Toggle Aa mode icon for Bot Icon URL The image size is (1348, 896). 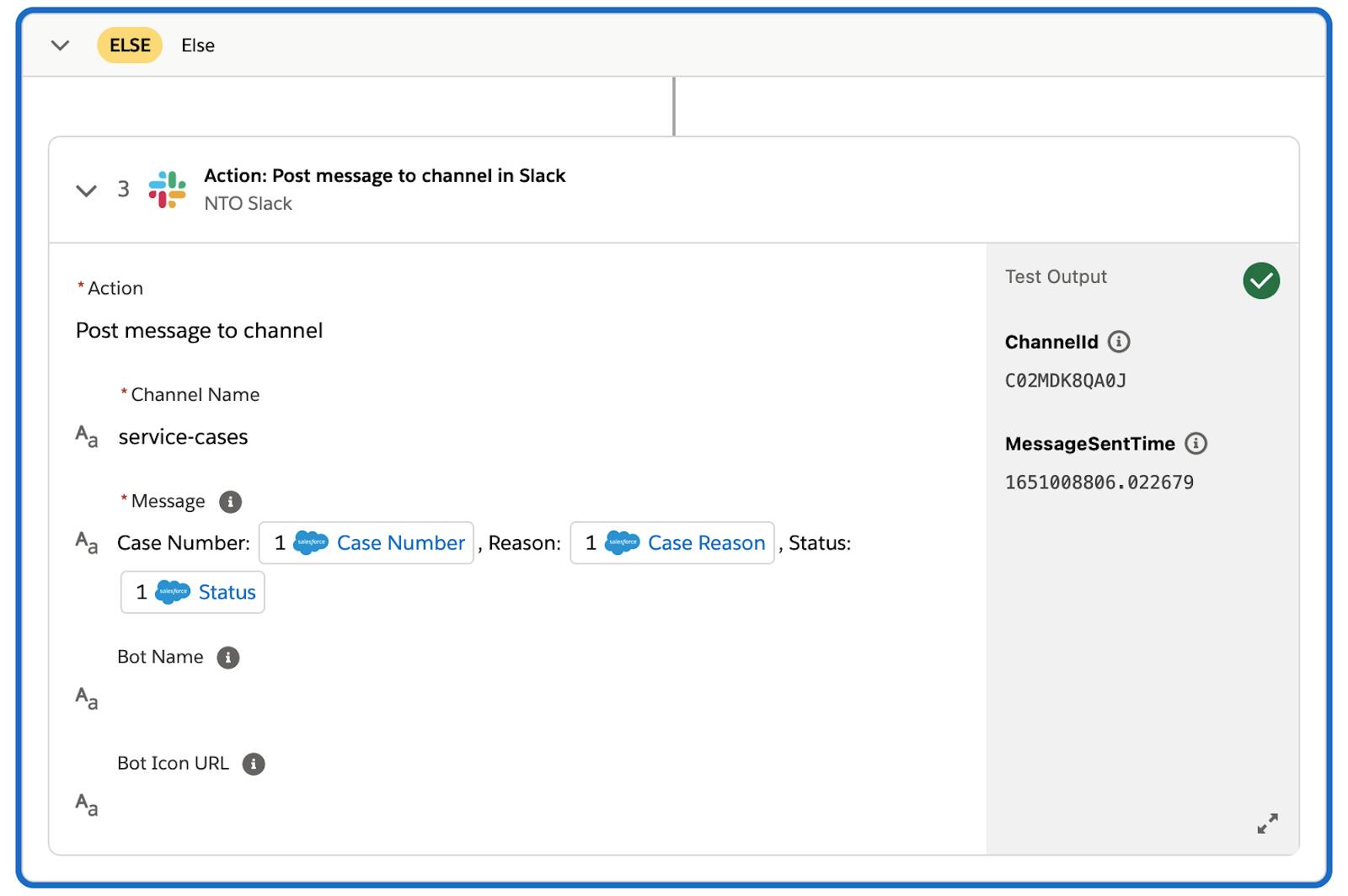[x=87, y=805]
